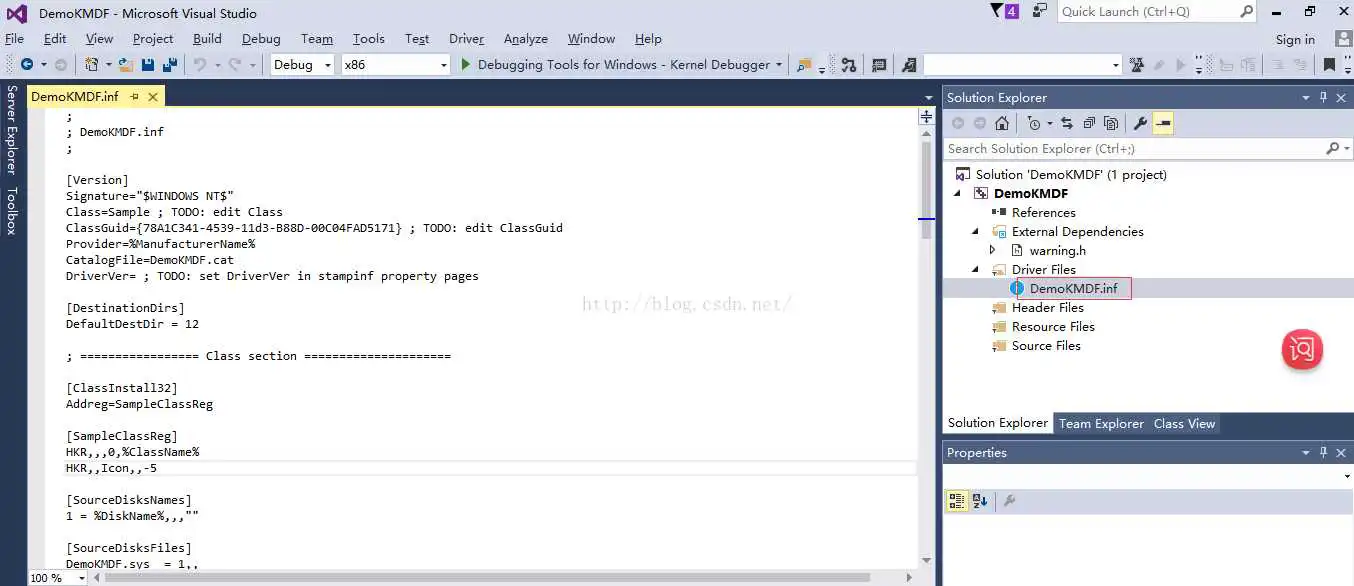Click the bookmark icon in toolbar
The image size is (1354, 586).
coord(1328,65)
